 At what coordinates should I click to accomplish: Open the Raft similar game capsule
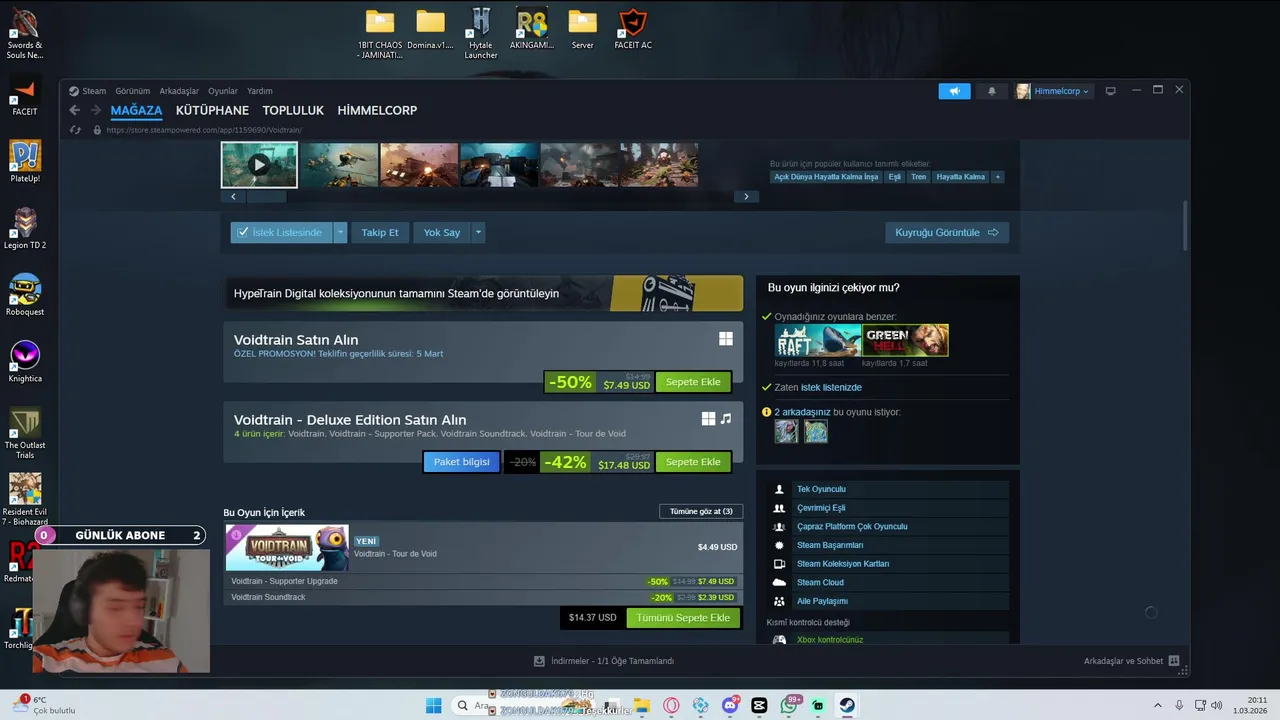817,340
